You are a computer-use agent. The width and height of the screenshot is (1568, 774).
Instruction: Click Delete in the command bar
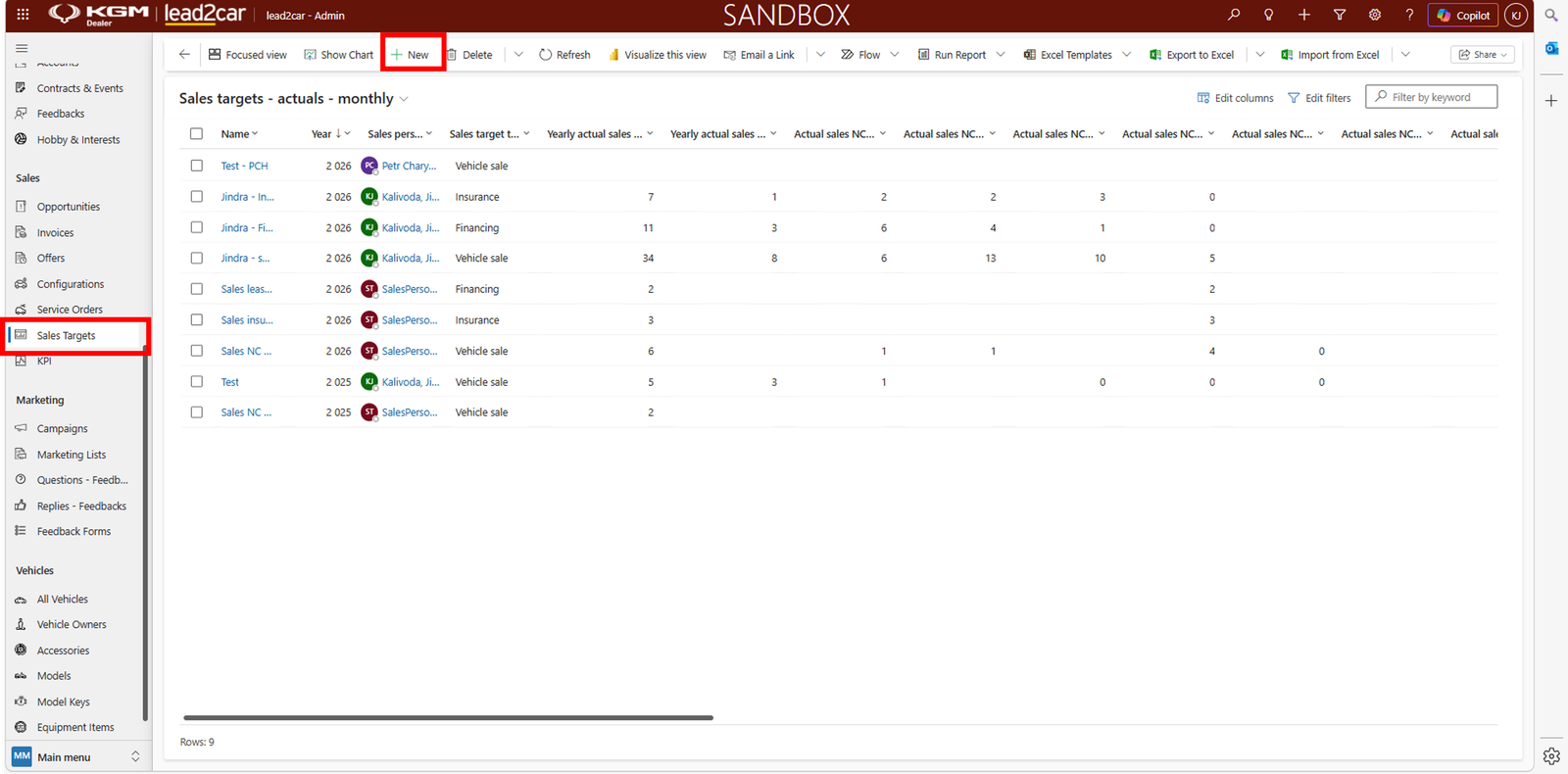469,55
